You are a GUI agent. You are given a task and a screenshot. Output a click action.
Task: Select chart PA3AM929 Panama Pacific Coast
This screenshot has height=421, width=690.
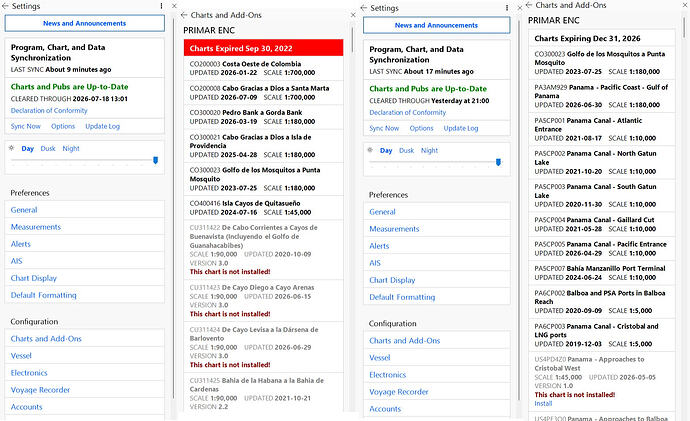click(602, 96)
